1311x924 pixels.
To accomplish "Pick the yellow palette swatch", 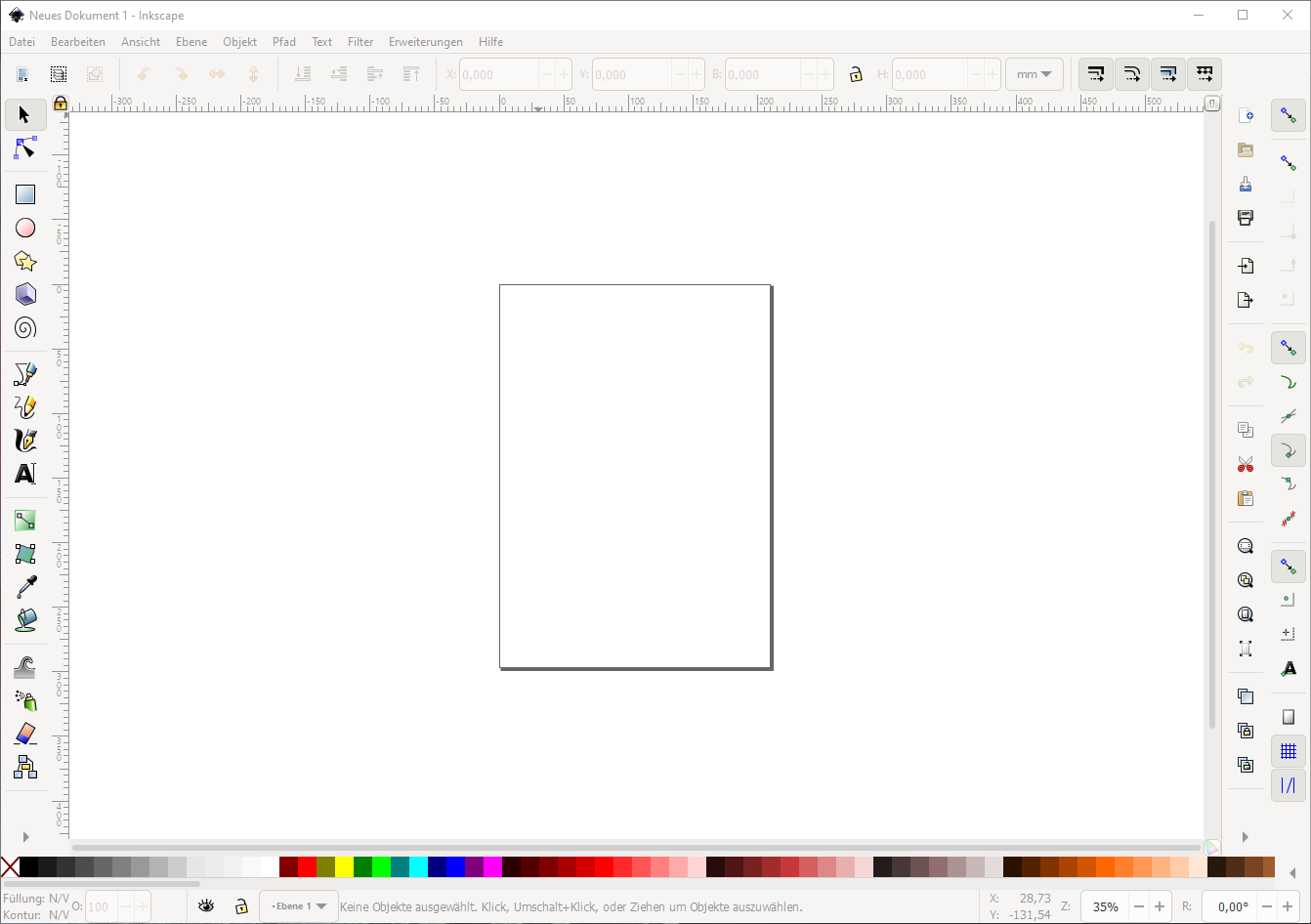I will pos(345,867).
